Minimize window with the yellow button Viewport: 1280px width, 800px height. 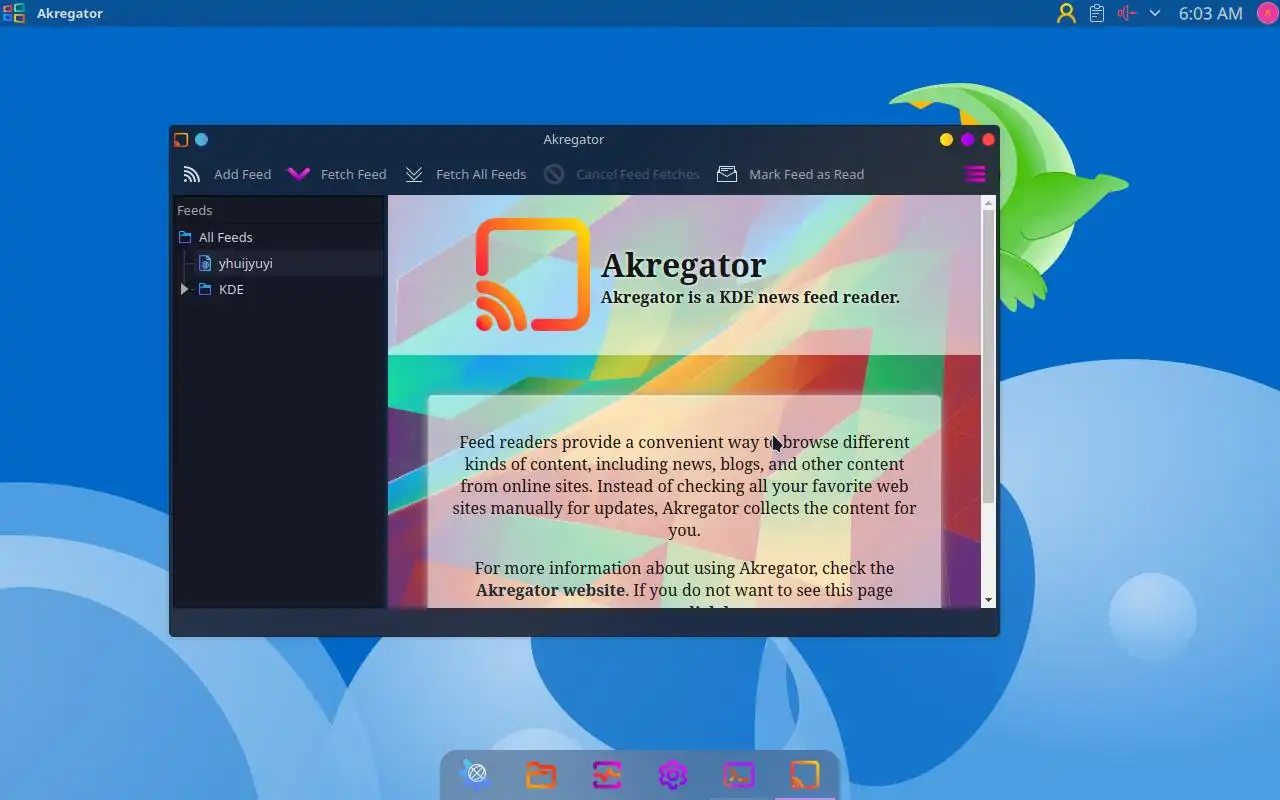946,140
